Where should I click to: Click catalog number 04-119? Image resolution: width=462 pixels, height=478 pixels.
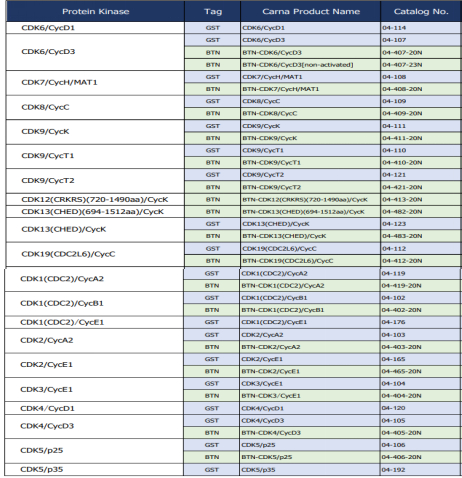(x=393, y=273)
